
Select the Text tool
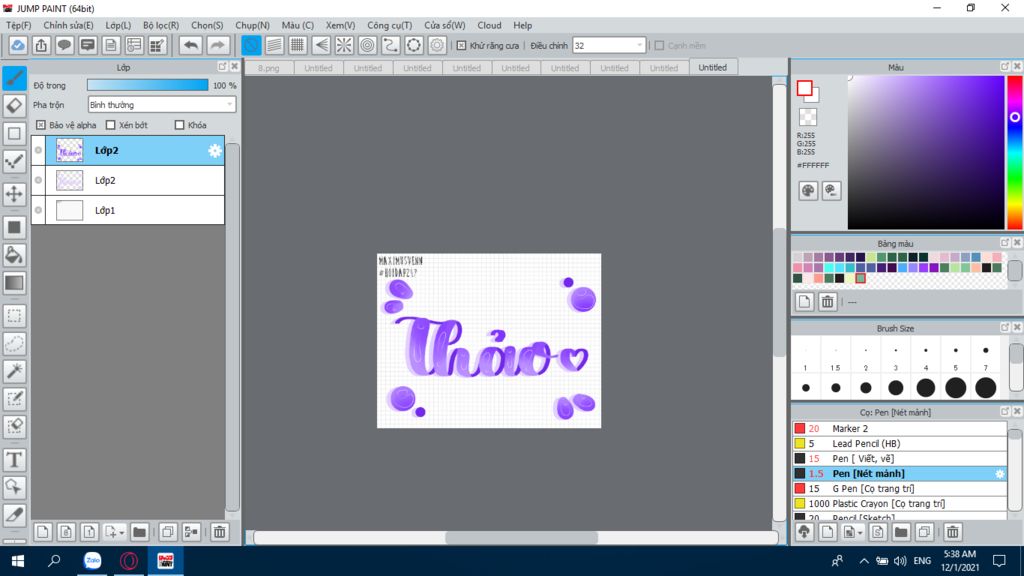14,460
